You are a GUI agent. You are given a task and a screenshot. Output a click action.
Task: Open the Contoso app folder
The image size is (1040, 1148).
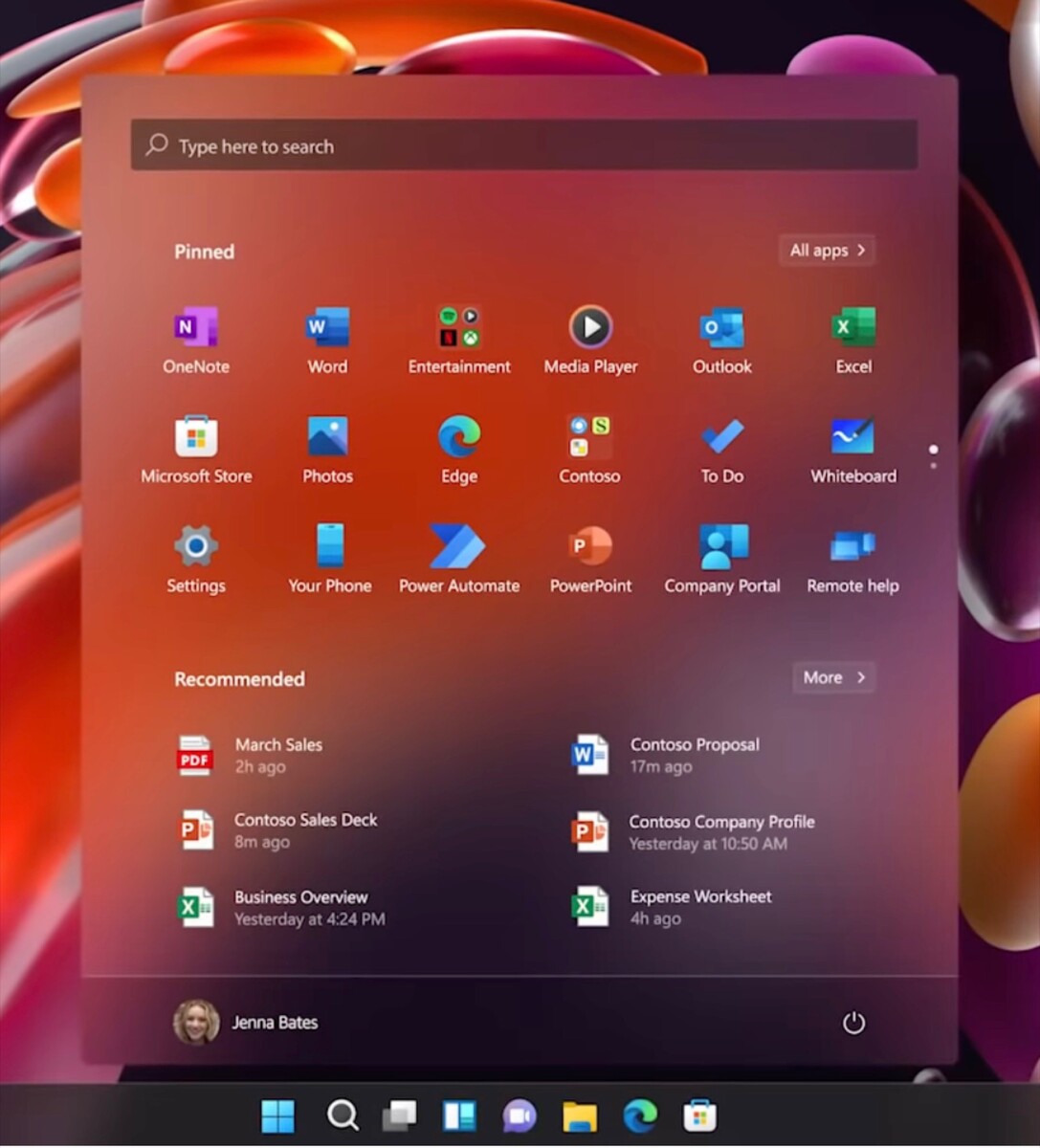(590, 451)
